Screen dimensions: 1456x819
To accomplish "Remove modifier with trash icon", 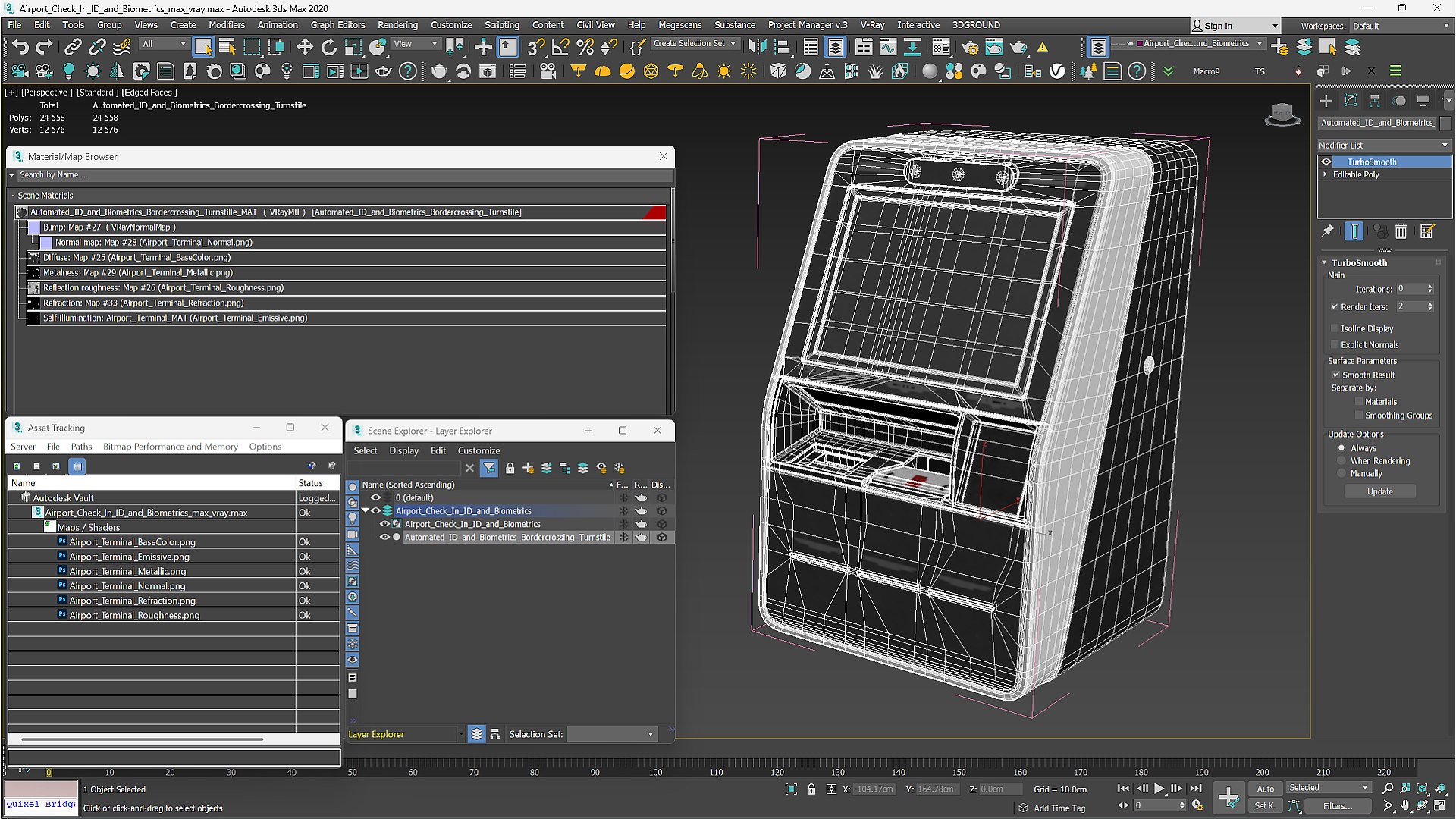I will [x=1401, y=232].
